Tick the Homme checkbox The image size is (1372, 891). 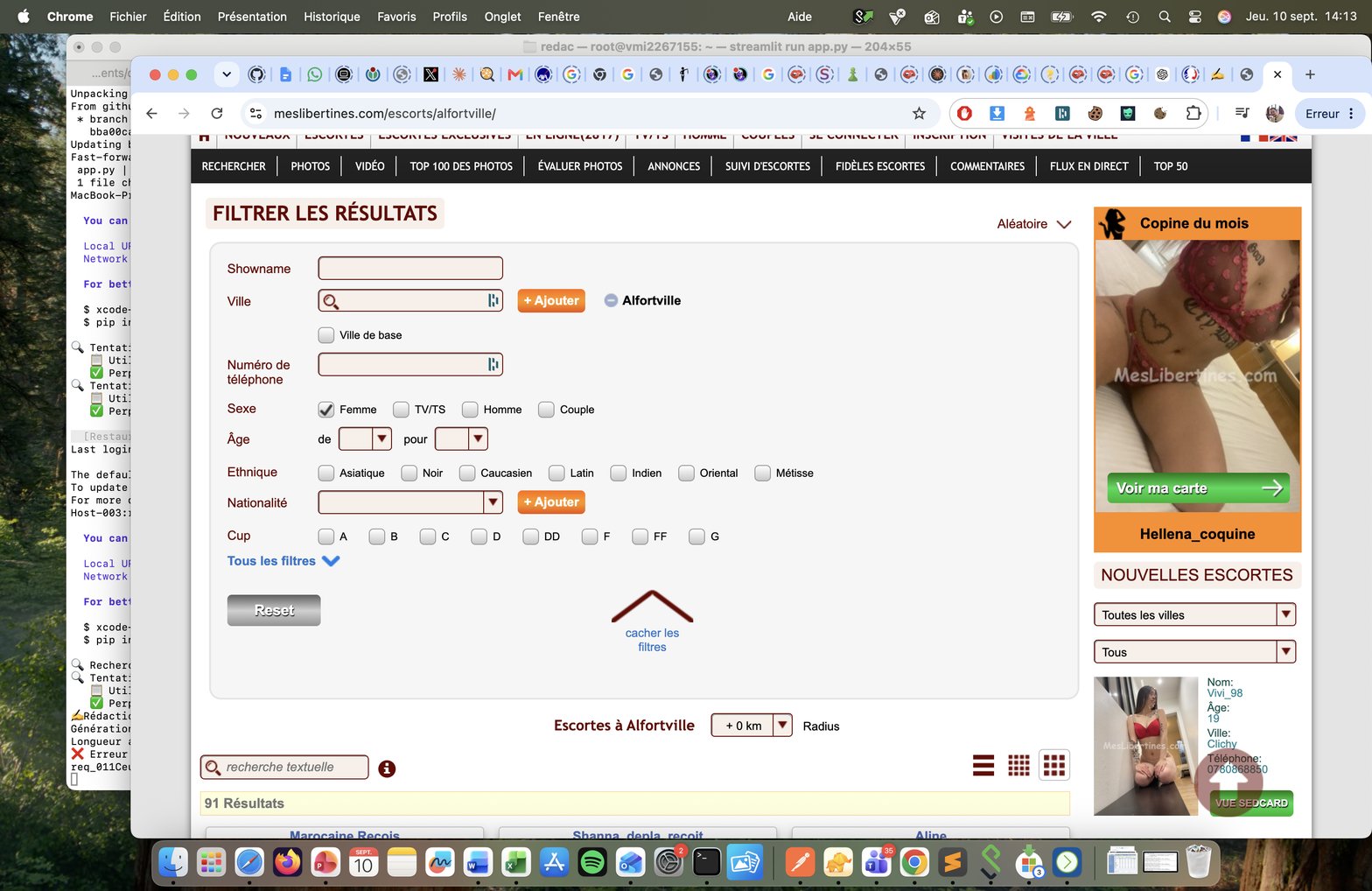coord(470,409)
